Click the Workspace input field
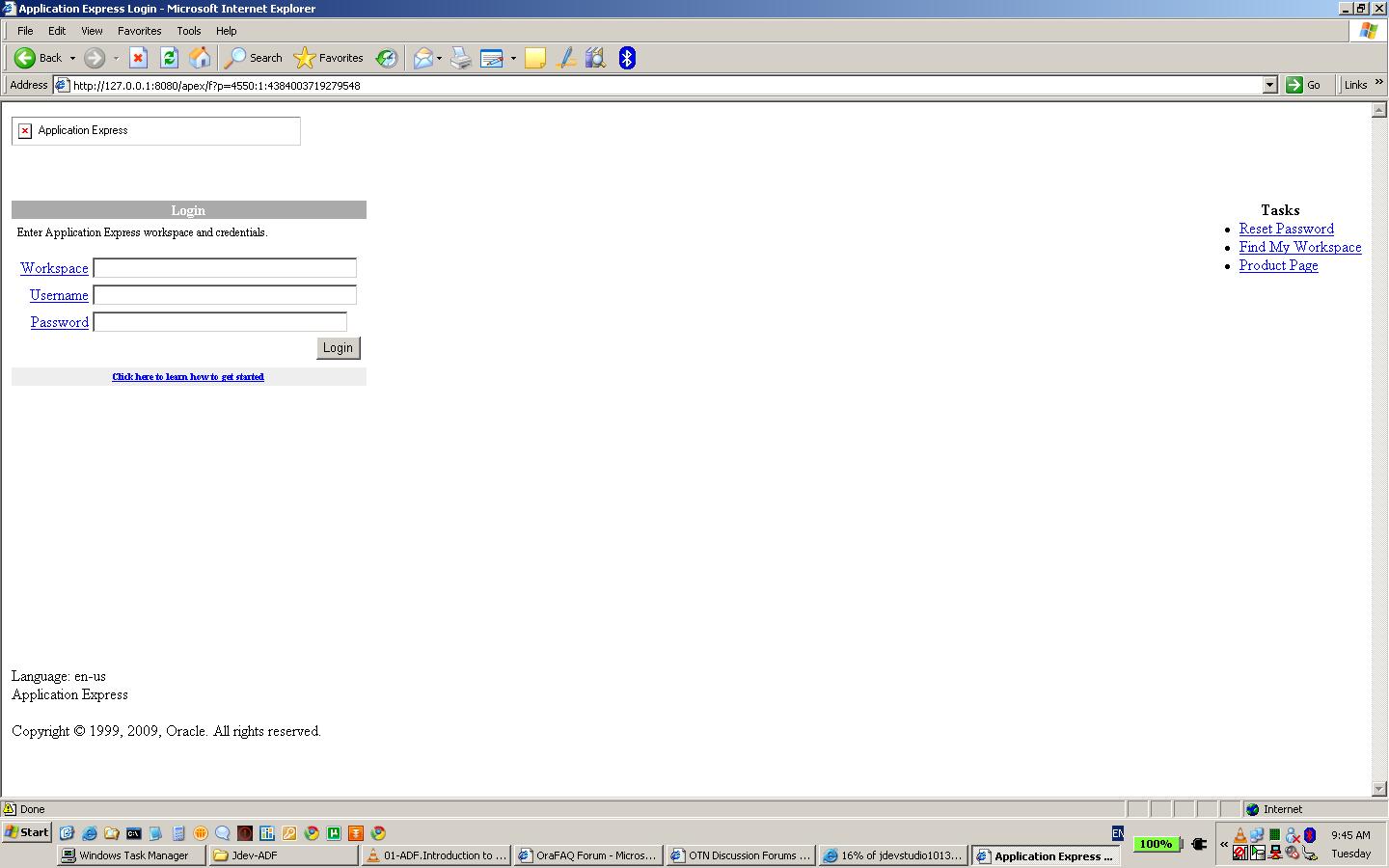The height and width of the screenshot is (868, 1389). (x=225, y=268)
